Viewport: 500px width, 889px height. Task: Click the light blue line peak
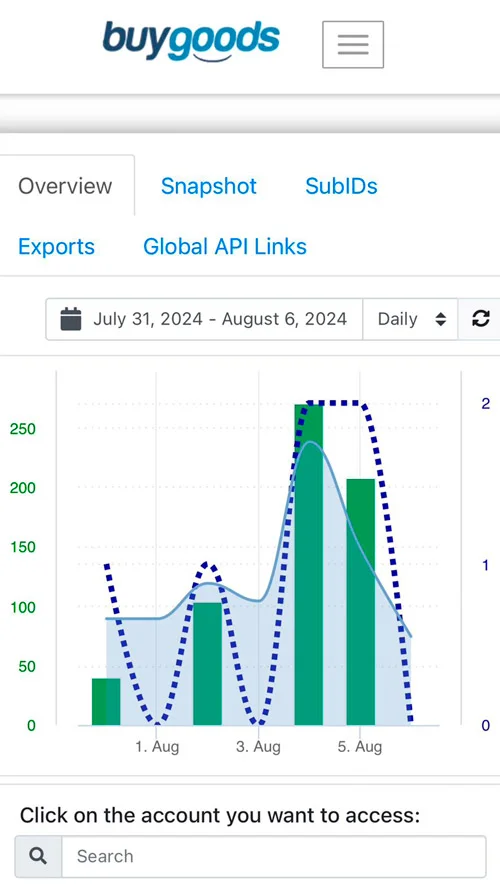tap(310, 442)
